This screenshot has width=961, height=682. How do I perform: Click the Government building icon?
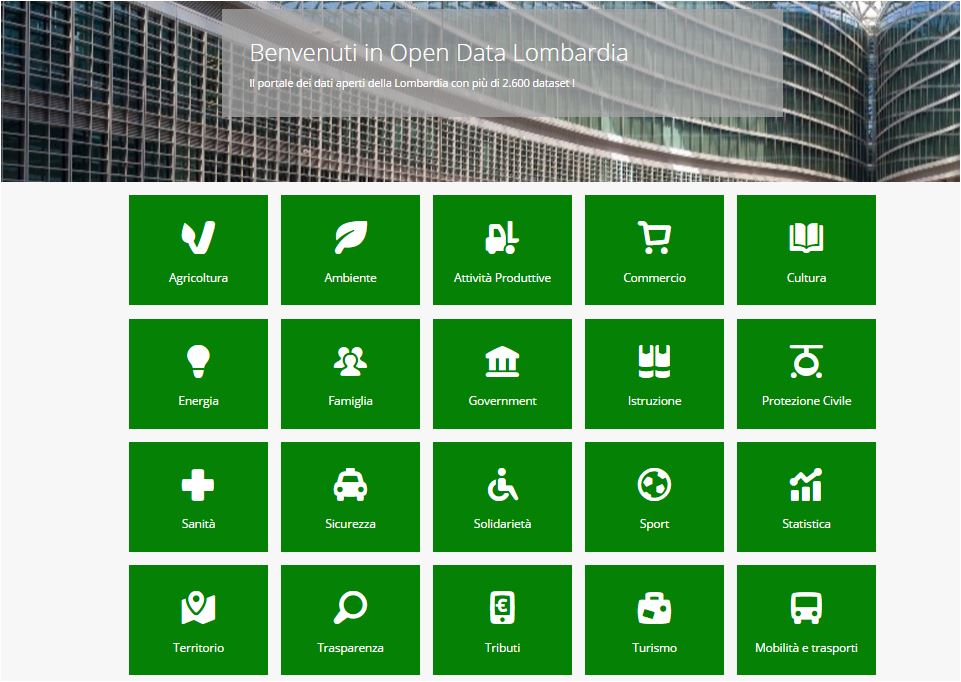[502, 361]
